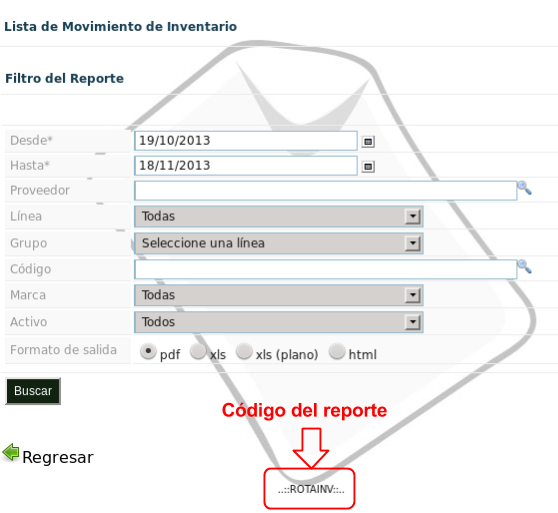Select pdf output format
Image resolution: width=558 pixels, height=513 pixels.
pos(148,351)
